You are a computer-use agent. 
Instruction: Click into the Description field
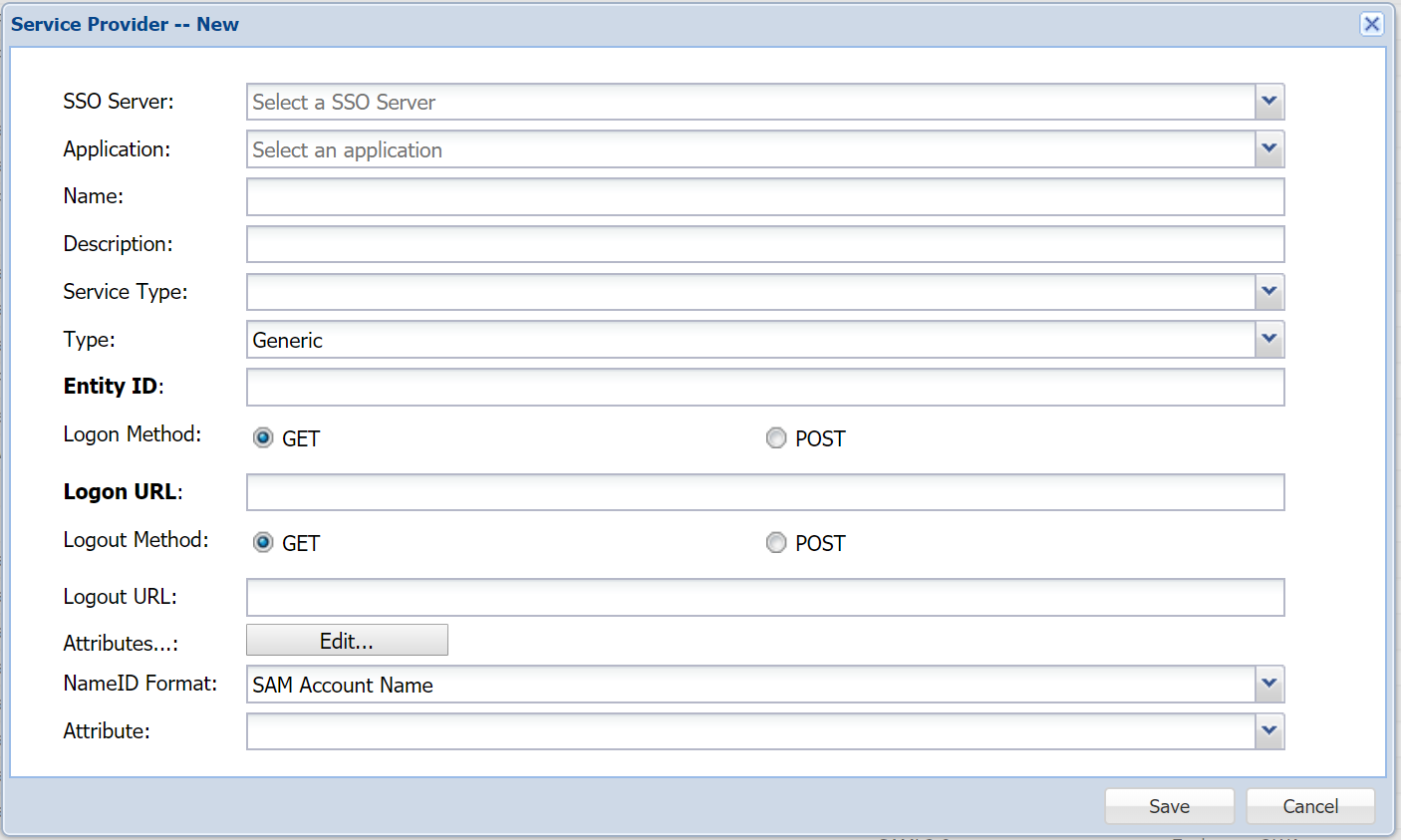[x=764, y=244]
